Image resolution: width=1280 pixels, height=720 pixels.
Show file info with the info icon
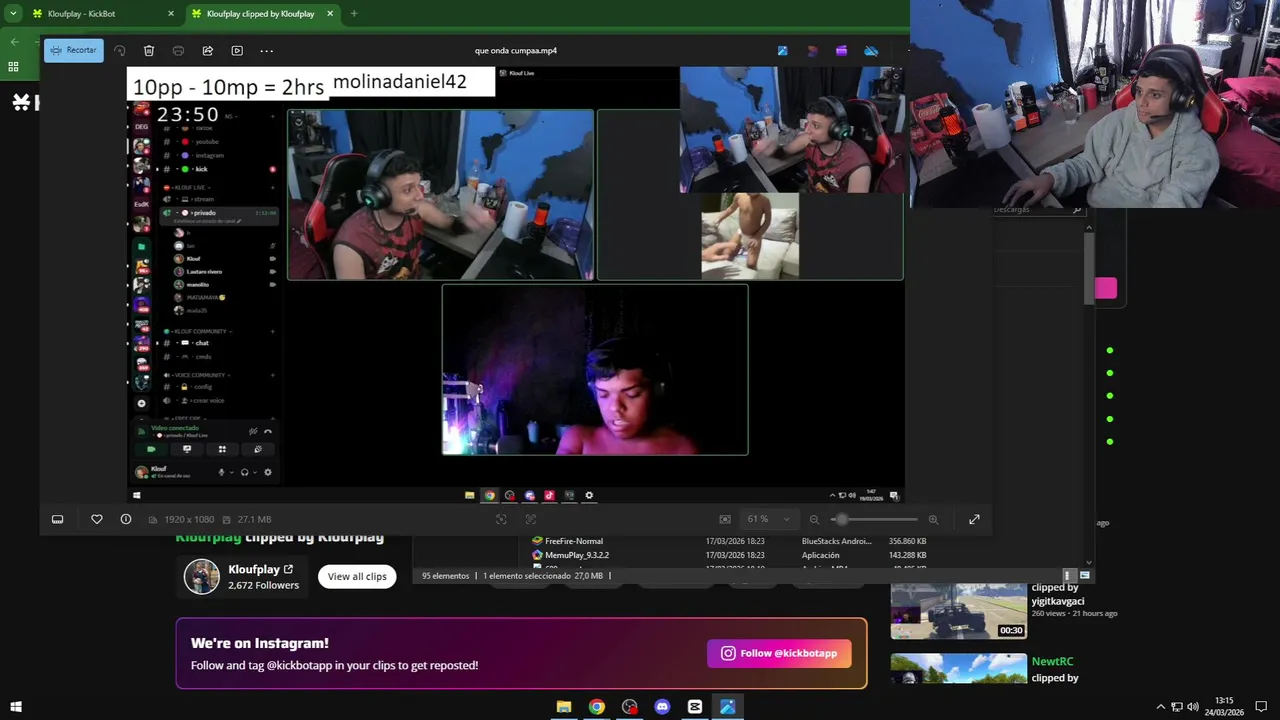point(126,519)
